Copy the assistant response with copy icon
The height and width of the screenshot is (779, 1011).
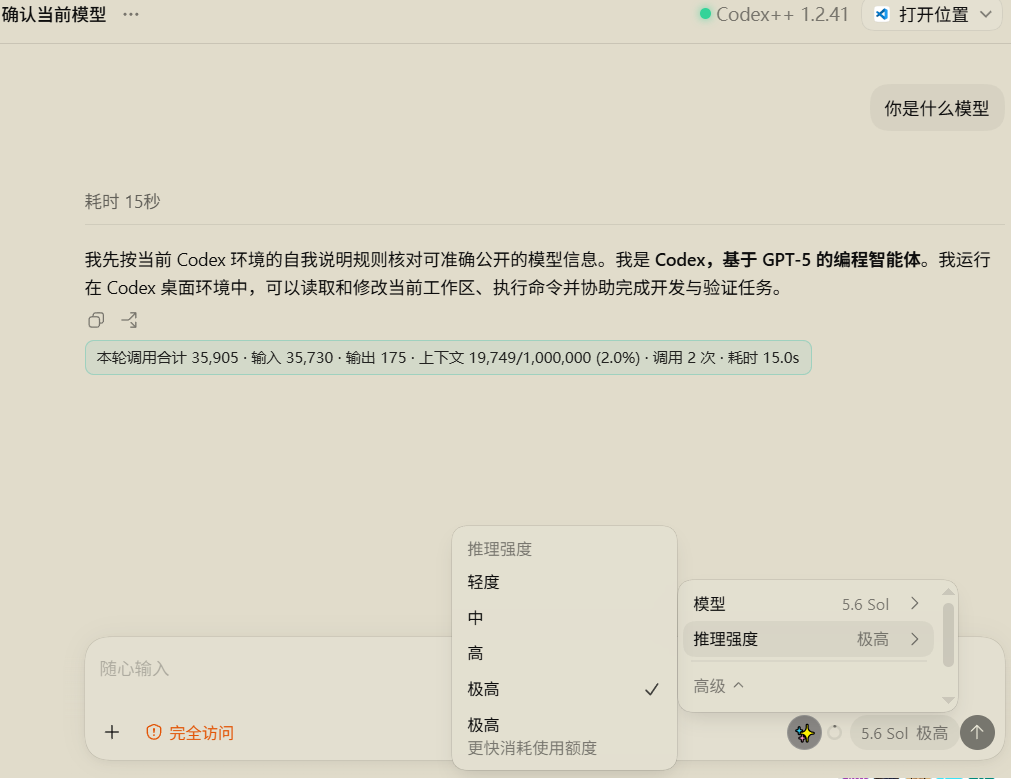pyautogui.click(x=96, y=320)
